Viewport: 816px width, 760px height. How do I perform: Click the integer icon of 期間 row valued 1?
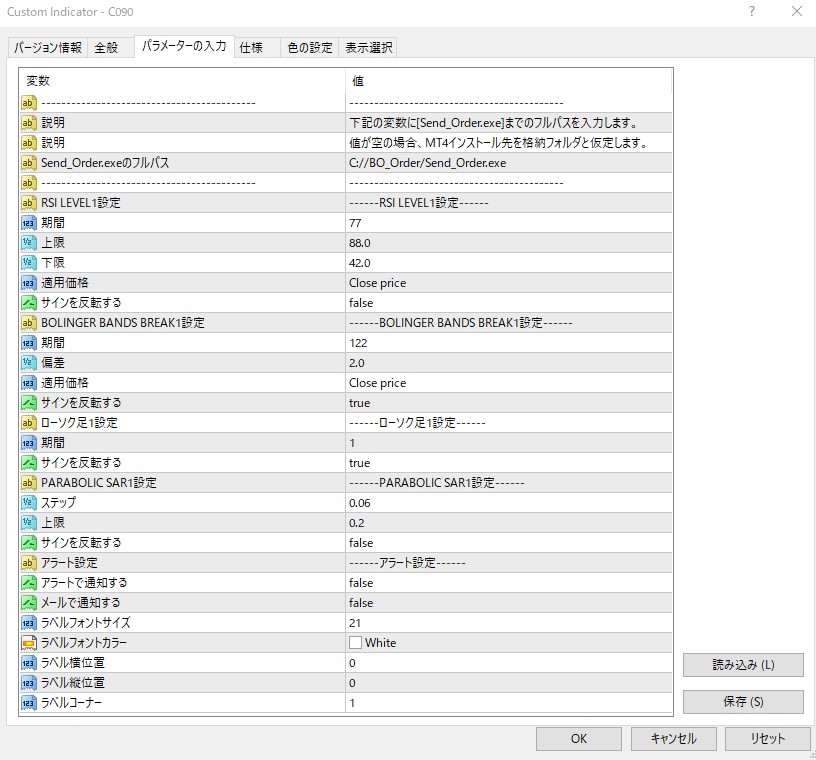pyautogui.click(x=29, y=443)
